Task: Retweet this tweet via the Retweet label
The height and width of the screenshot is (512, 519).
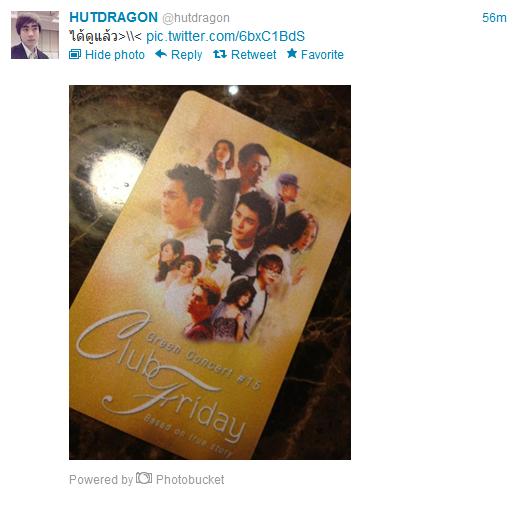Action: [x=253, y=55]
